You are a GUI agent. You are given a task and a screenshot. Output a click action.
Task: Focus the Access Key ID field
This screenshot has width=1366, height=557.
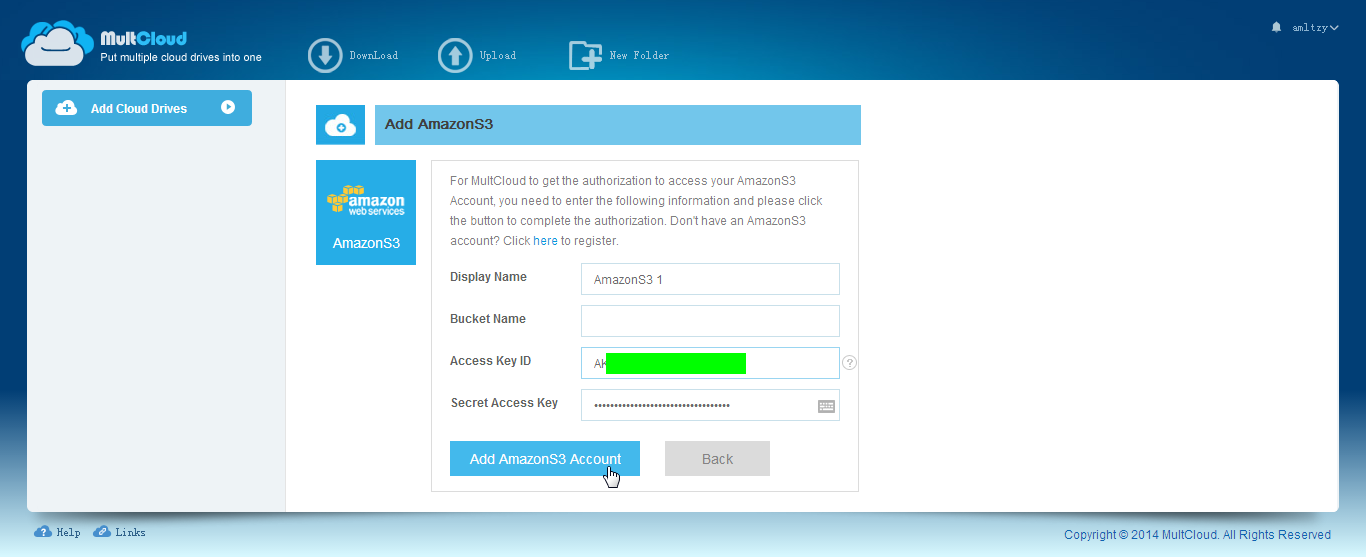tap(710, 363)
